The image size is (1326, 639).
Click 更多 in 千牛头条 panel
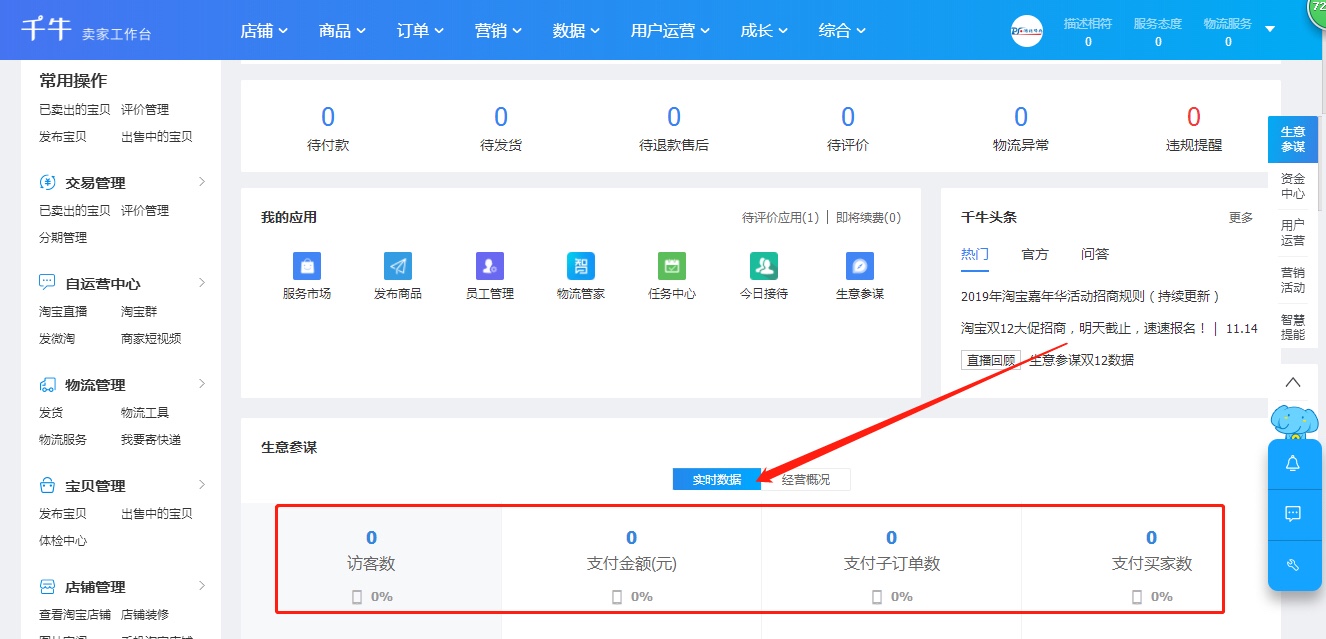pyautogui.click(x=1241, y=217)
